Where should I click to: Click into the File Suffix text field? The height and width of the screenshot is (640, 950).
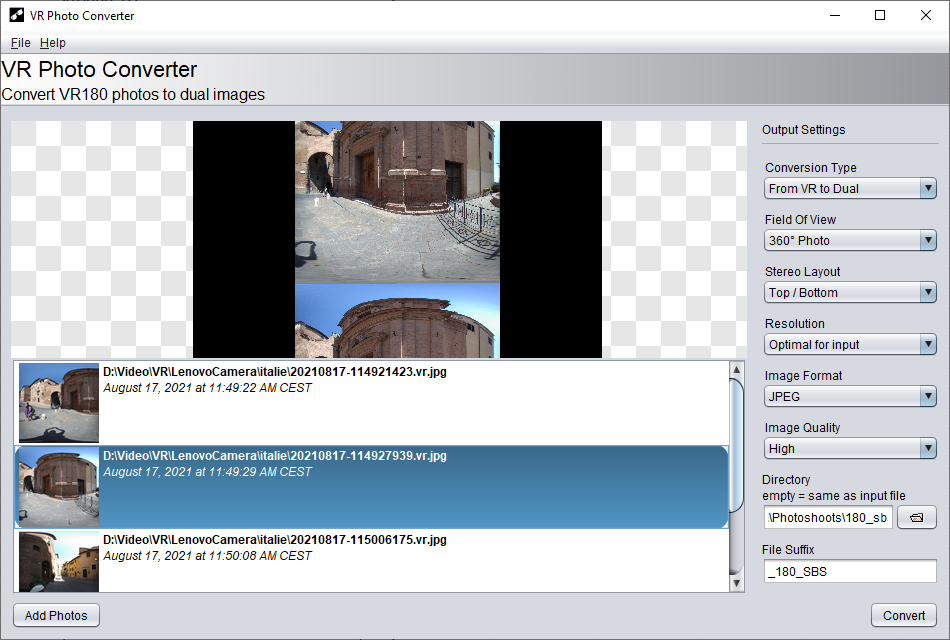[x=850, y=571]
